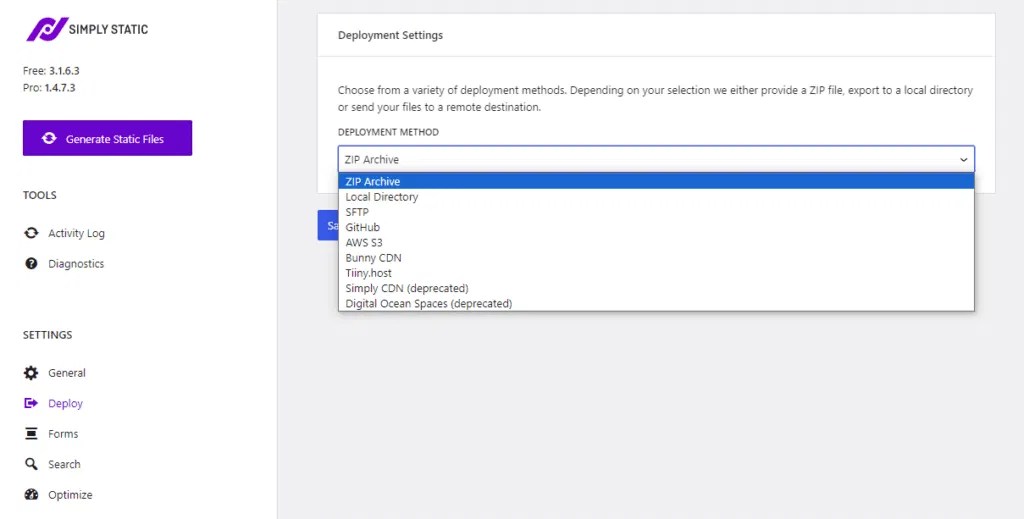
Task: Open Forms settings
Action: [63, 433]
